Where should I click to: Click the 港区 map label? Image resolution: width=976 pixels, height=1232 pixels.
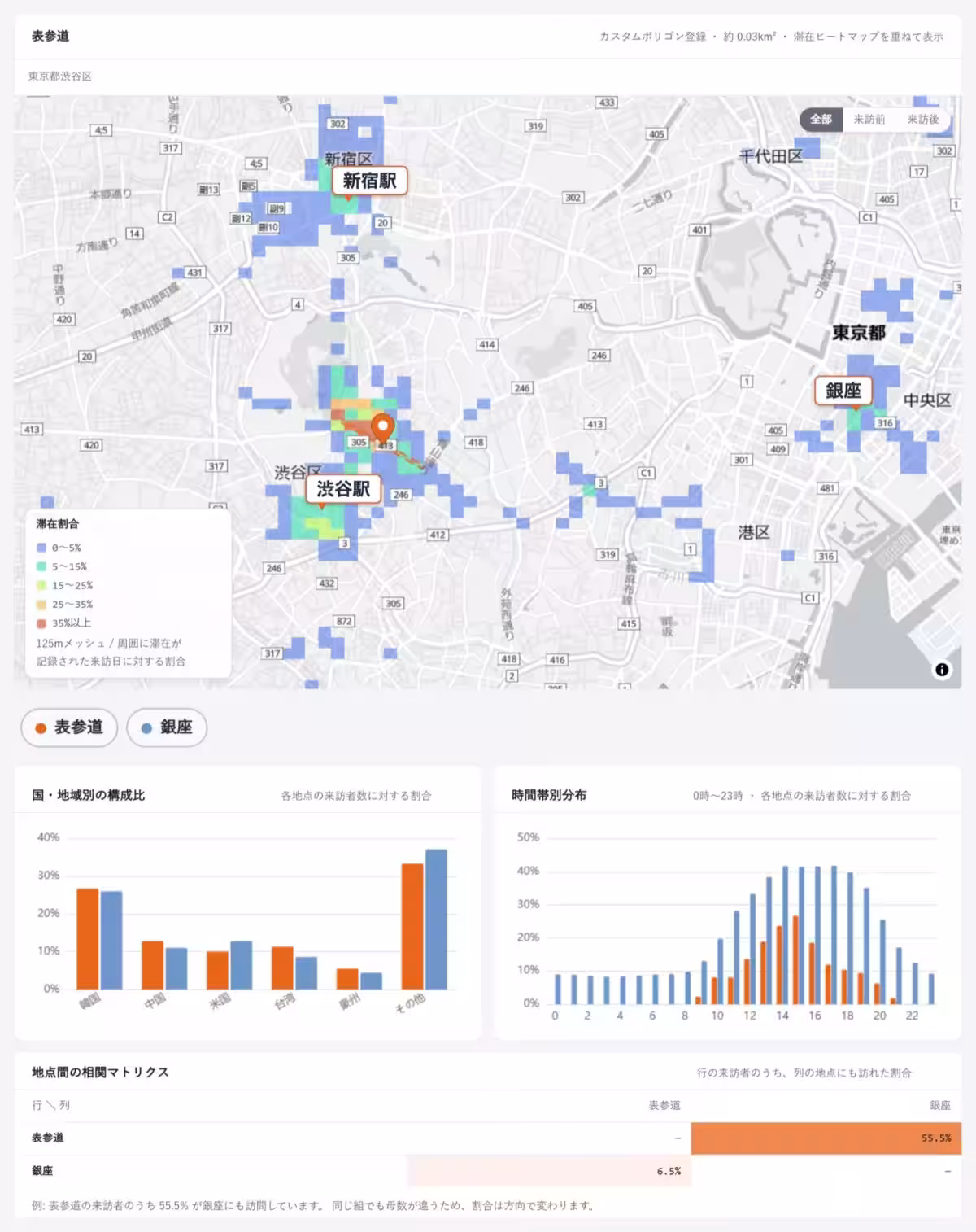point(754,532)
